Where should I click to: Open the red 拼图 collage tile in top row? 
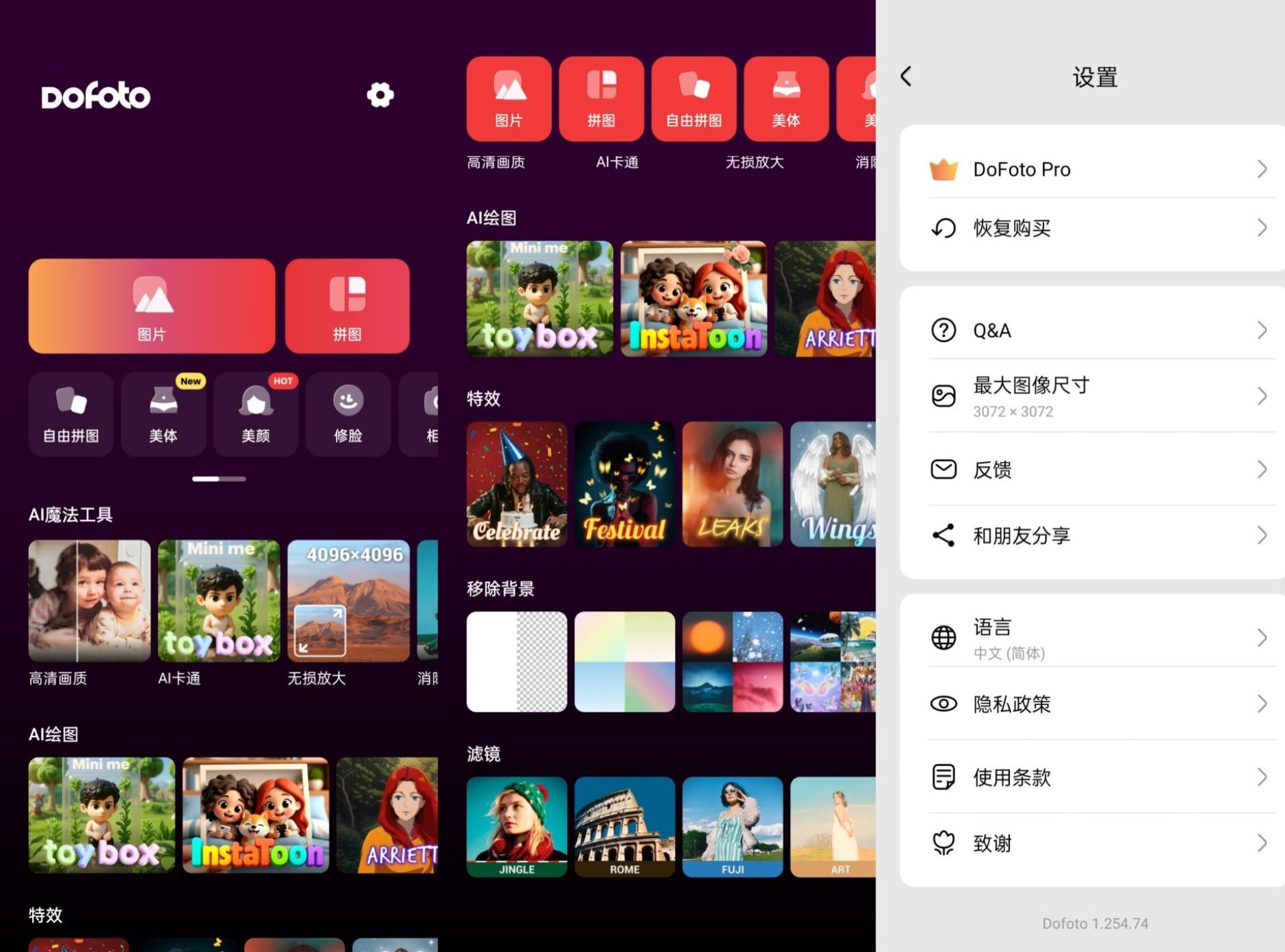pos(601,98)
